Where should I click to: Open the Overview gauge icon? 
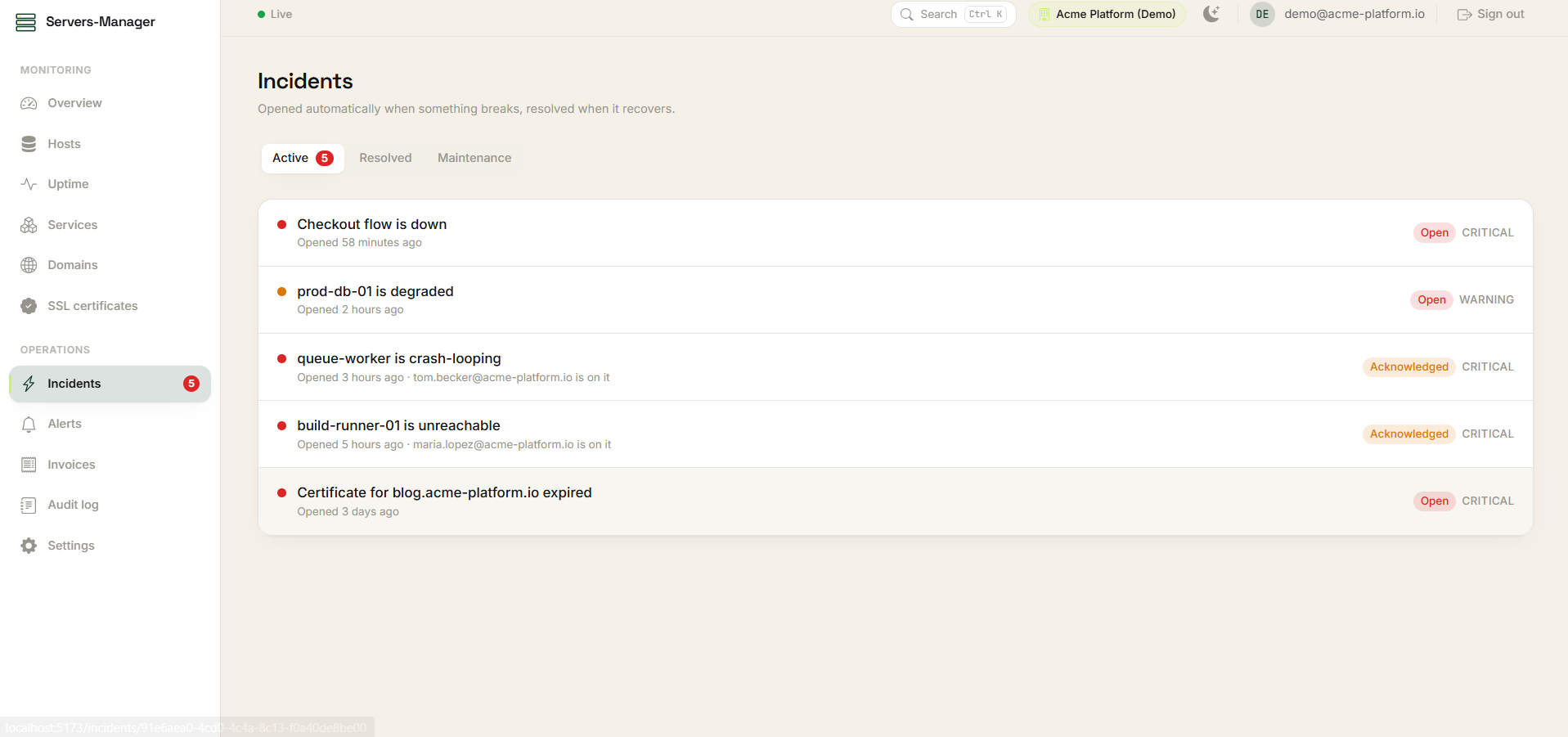[x=29, y=103]
